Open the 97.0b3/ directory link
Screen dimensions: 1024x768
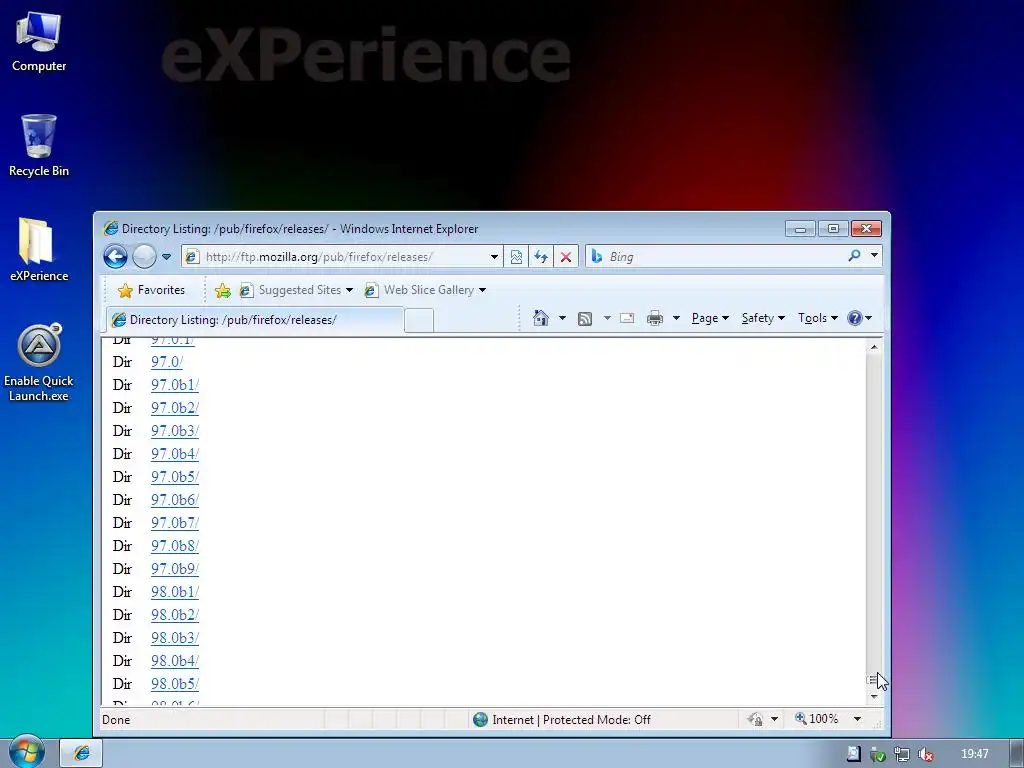tap(174, 431)
